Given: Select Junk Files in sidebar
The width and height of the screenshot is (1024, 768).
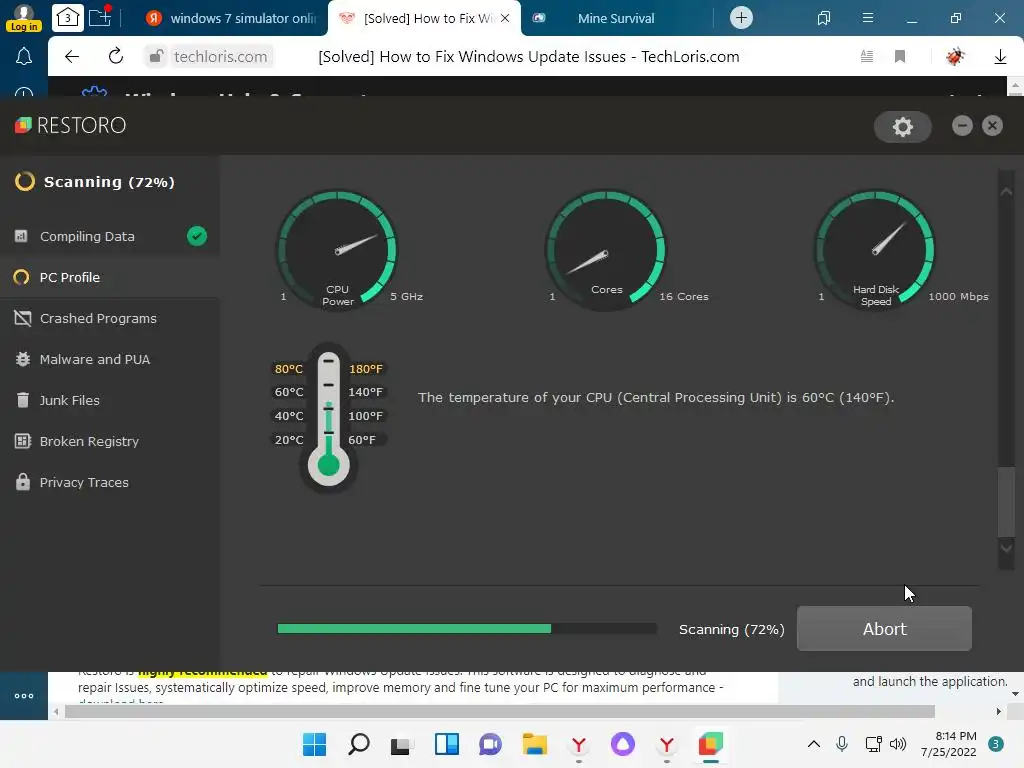Looking at the screenshot, I should (x=110, y=400).
